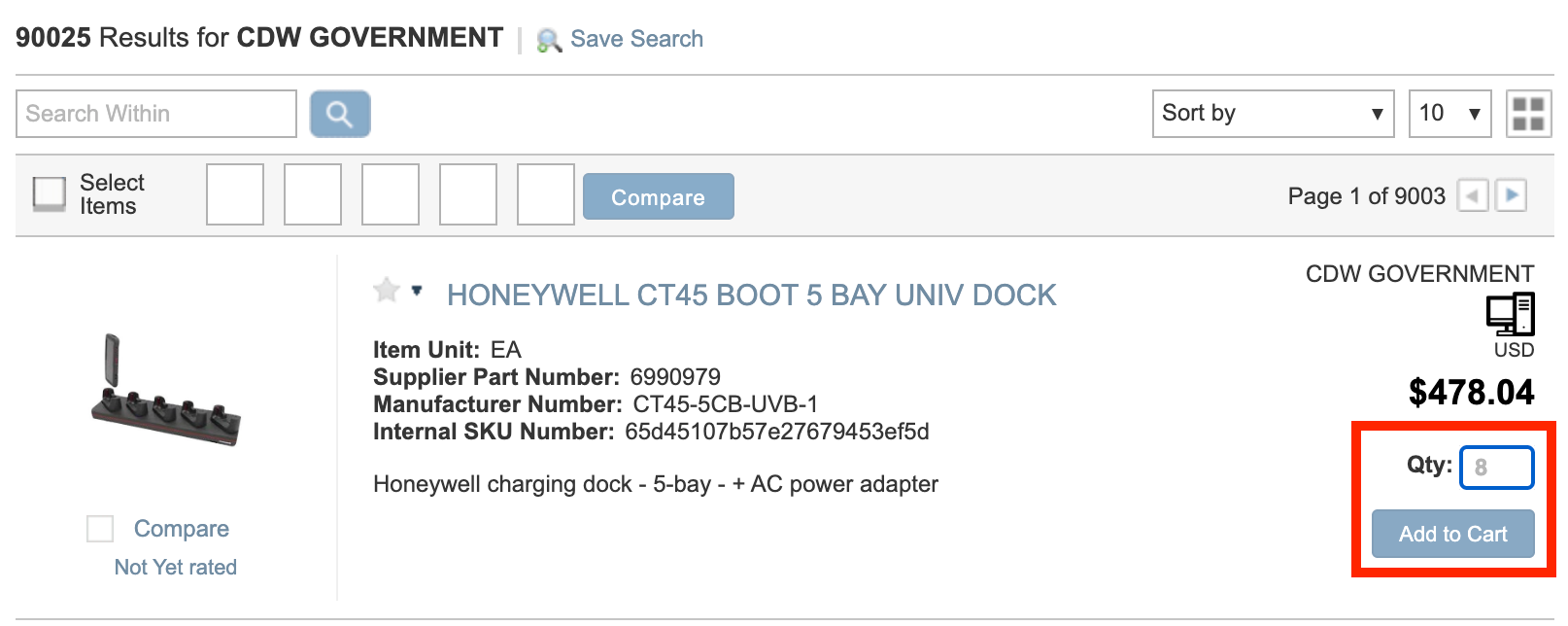Check the Select Items checkbox

click(x=50, y=193)
